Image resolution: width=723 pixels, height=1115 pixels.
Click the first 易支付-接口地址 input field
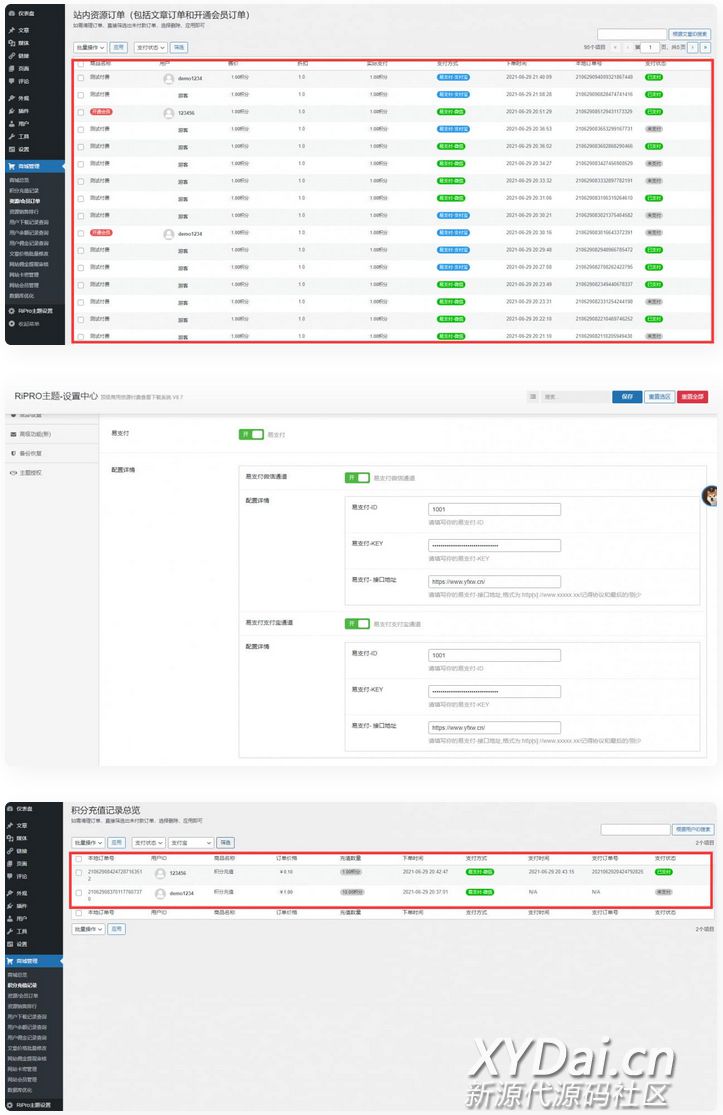pyautogui.click(x=494, y=582)
